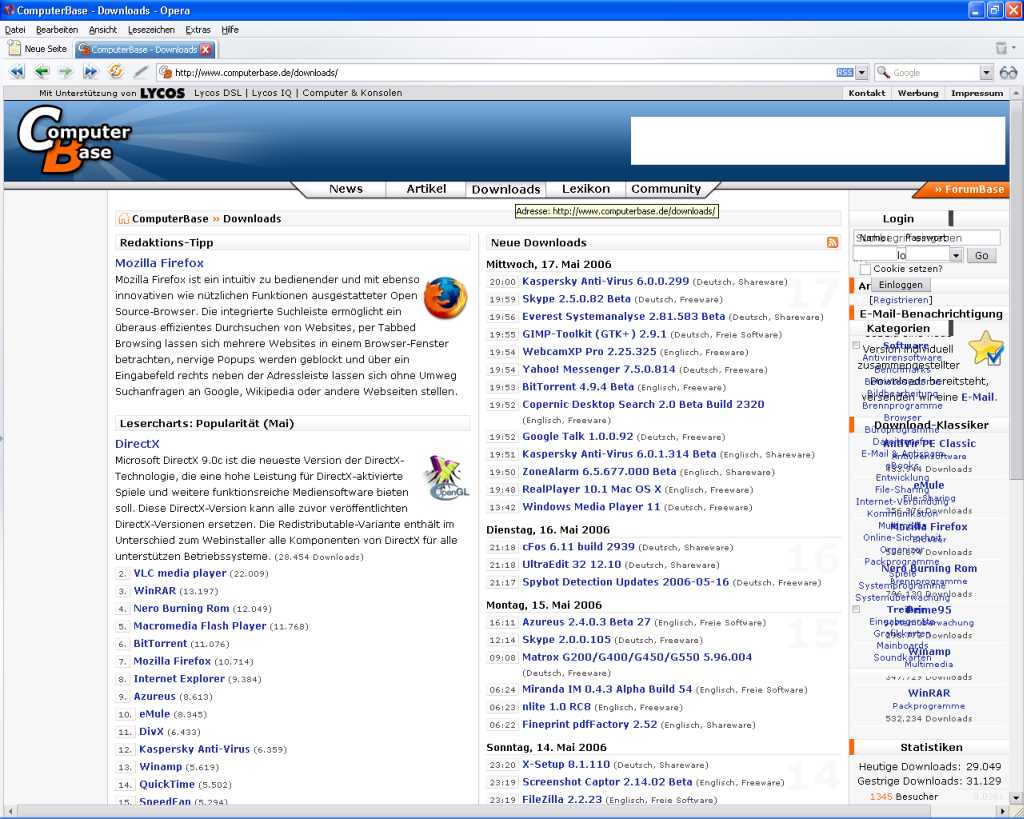Click the RSS badge in address bar

point(844,72)
